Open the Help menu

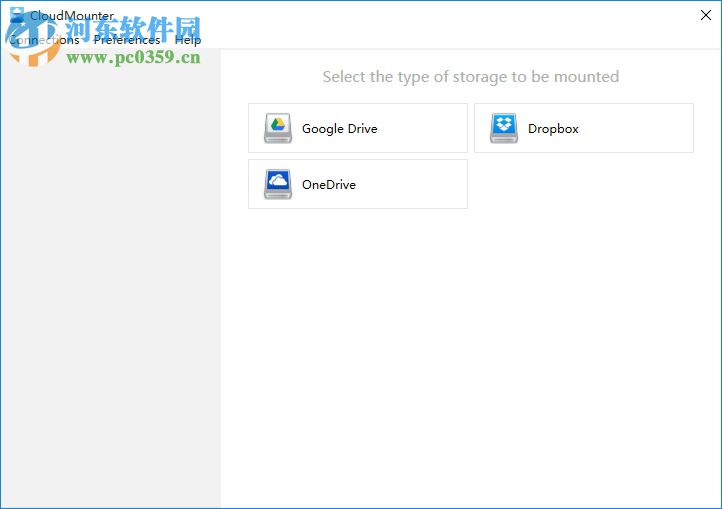pos(188,41)
